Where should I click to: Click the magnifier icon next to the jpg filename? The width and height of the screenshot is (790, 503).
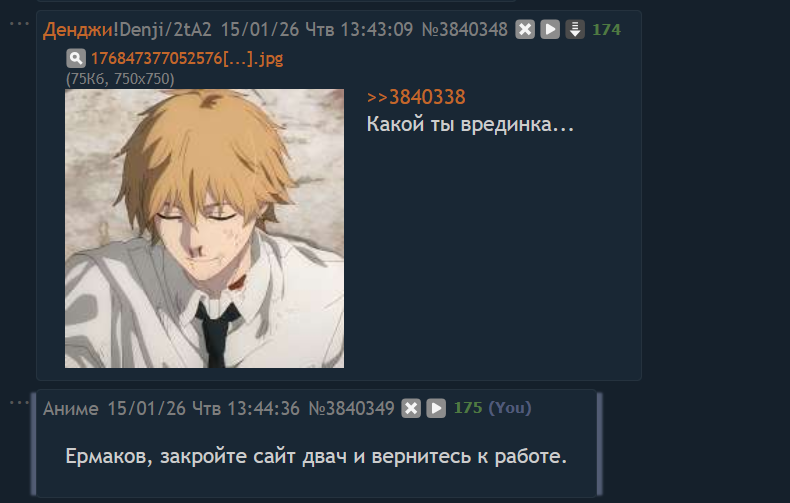point(76,58)
